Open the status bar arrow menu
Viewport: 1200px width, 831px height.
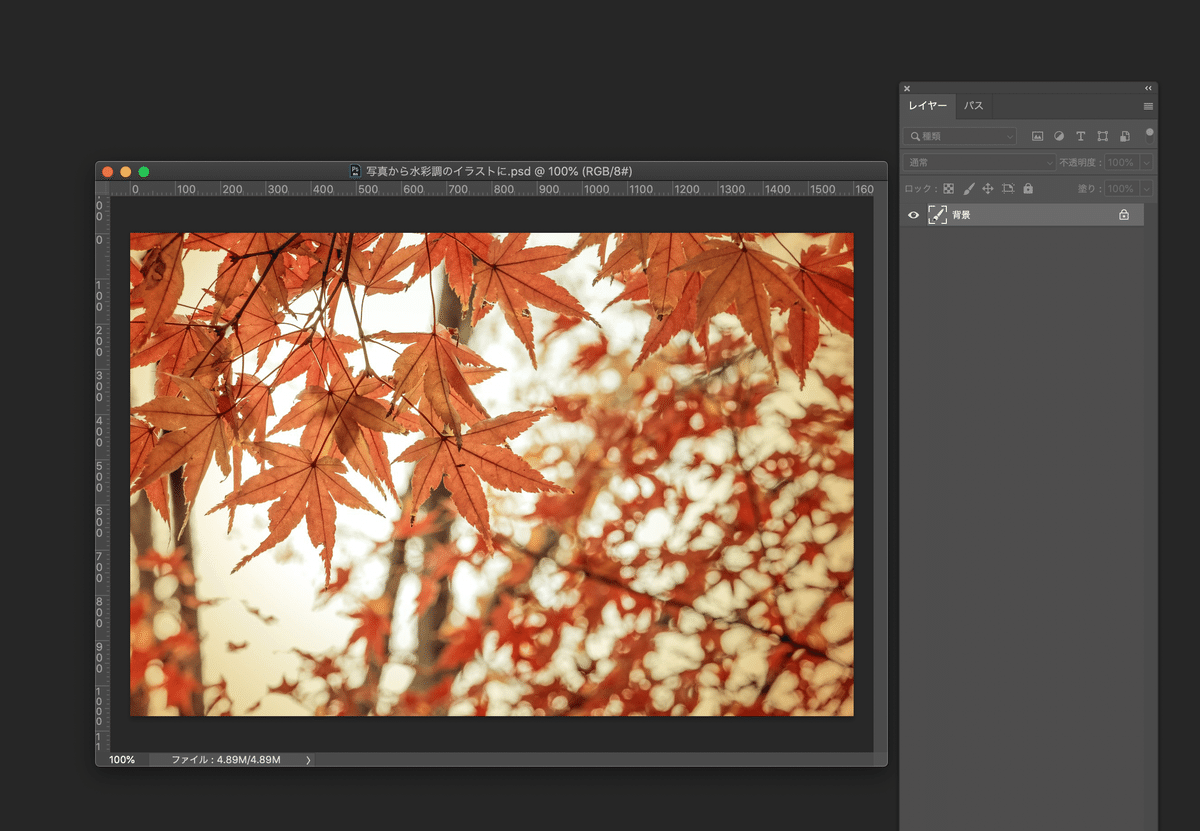click(308, 760)
